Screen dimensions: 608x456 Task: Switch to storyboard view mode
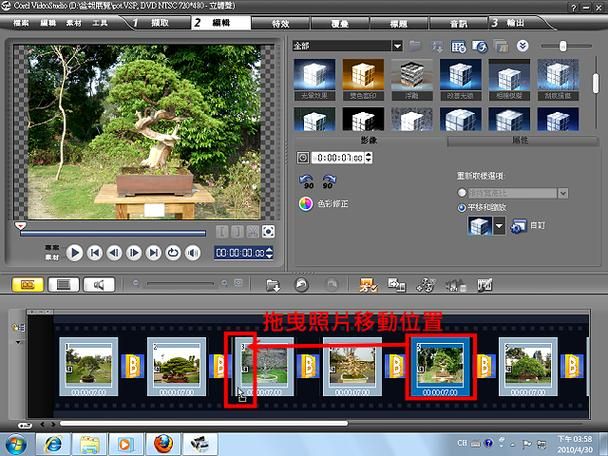pyautogui.click(x=29, y=285)
